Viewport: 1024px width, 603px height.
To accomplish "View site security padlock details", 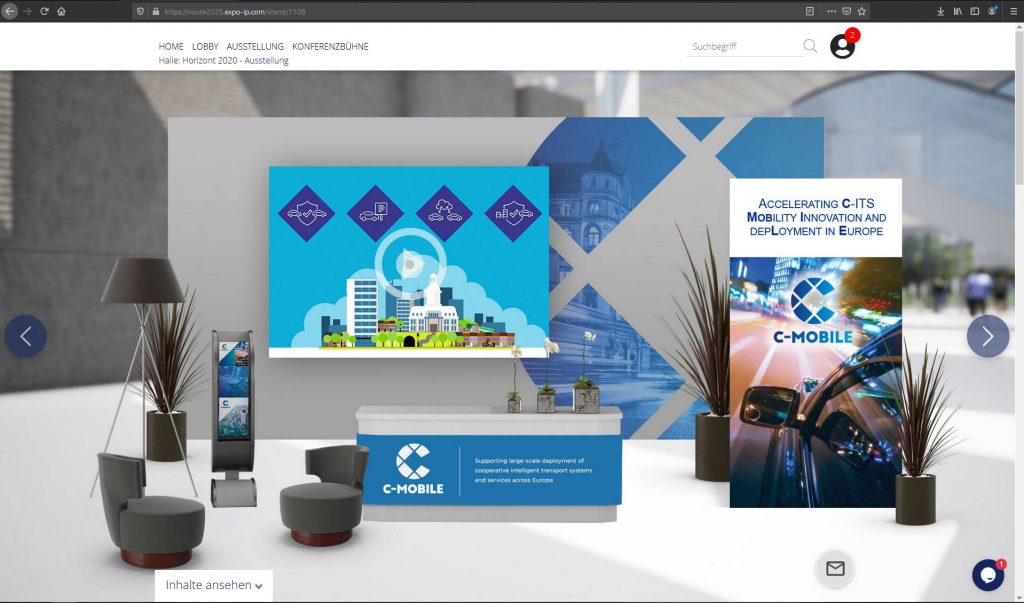I will 155,11.
